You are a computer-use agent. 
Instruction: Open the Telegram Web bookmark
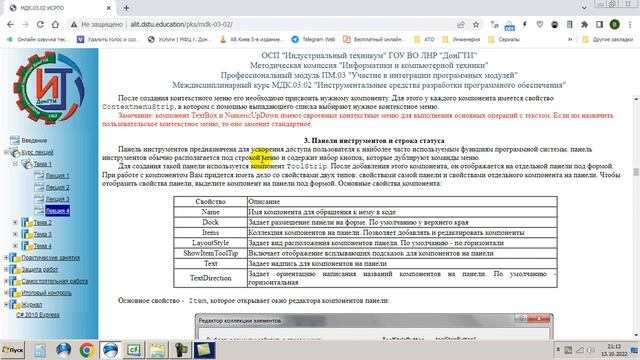313,40
